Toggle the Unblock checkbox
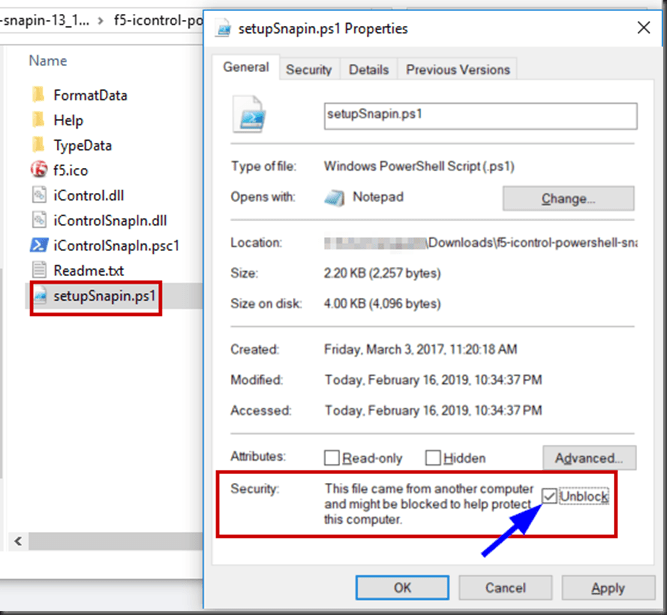This screenshot has height=615, width=667. point(550,496)
